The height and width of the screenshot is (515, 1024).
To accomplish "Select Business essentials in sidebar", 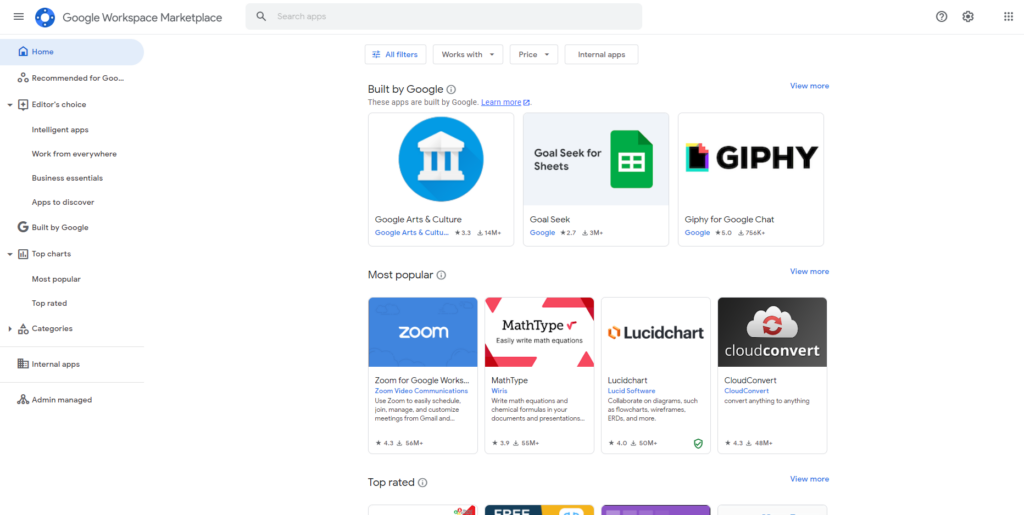I will click(x=67, y=178).
